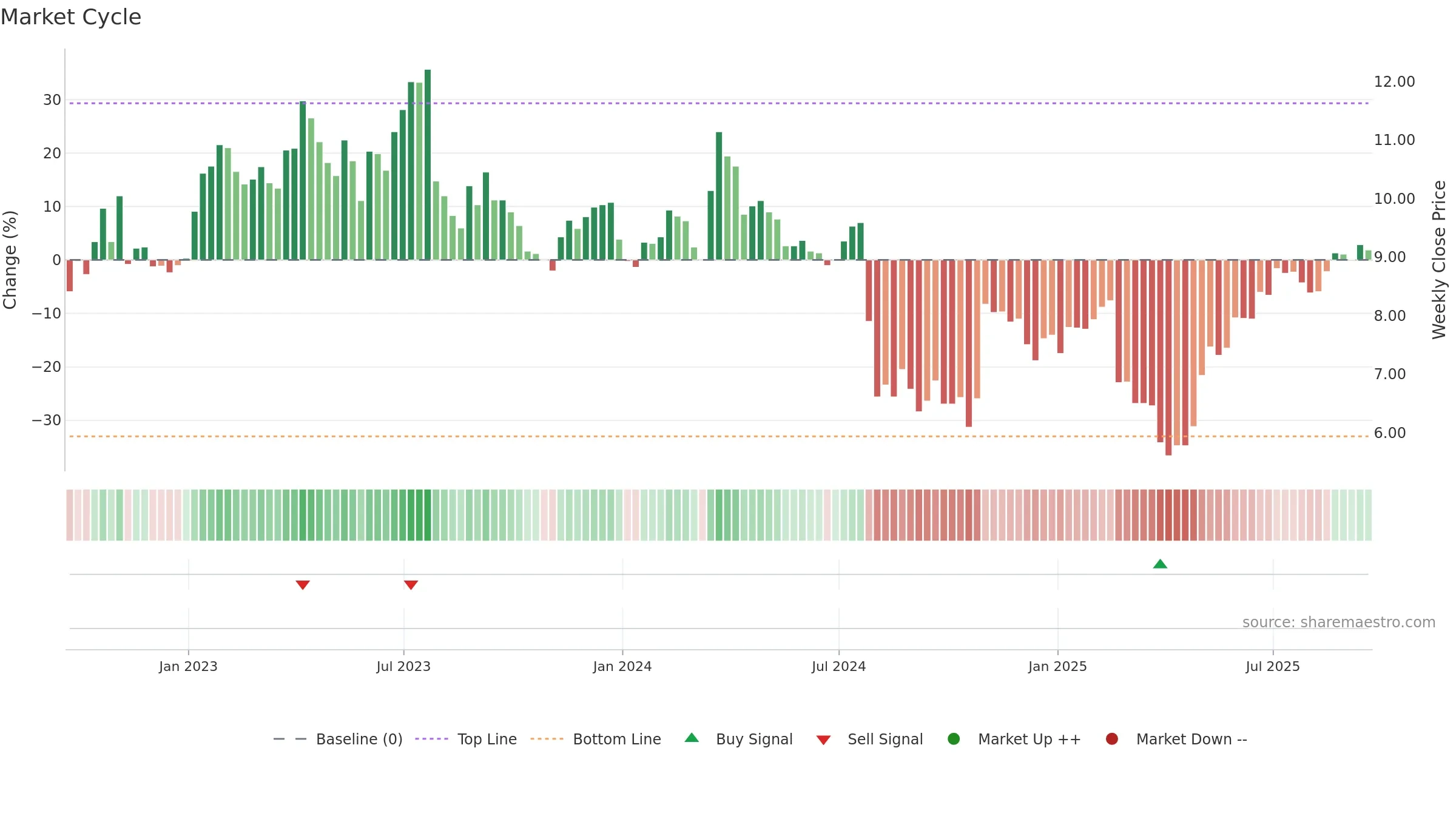Click the deepest red bar below the bottom line
The width and height of the screenshot is (1456, 819).
[x=1168, y=357]
